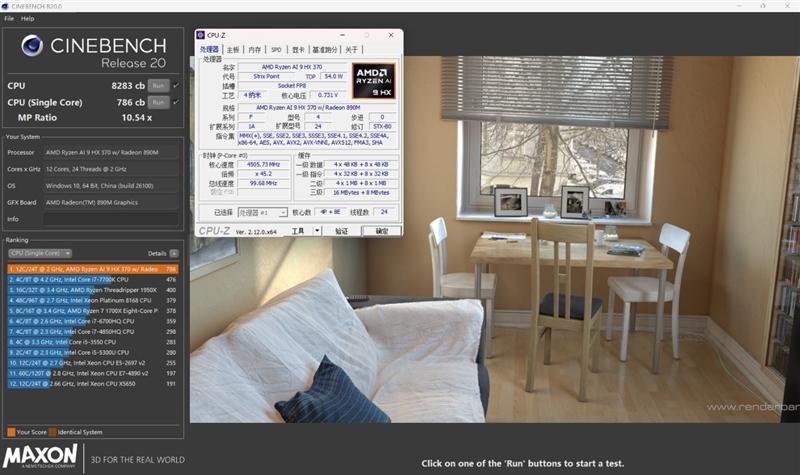Switch to the SPD tab in CPU-Z
This screenshot has height=475, width=800.
click(x=276, y=49)
